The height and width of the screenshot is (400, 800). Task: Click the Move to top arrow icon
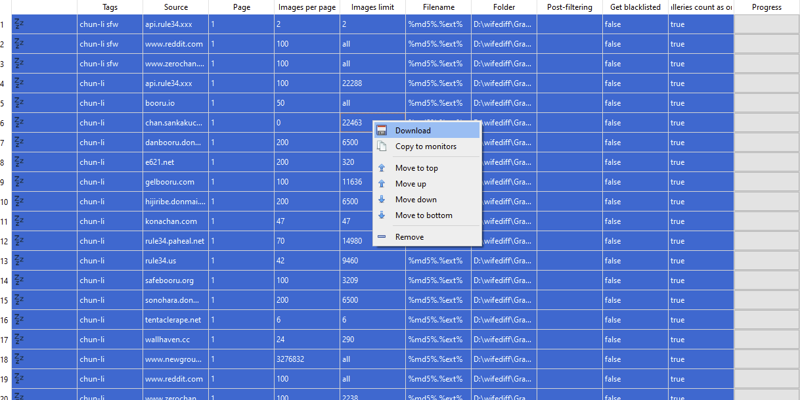point(382,168)
